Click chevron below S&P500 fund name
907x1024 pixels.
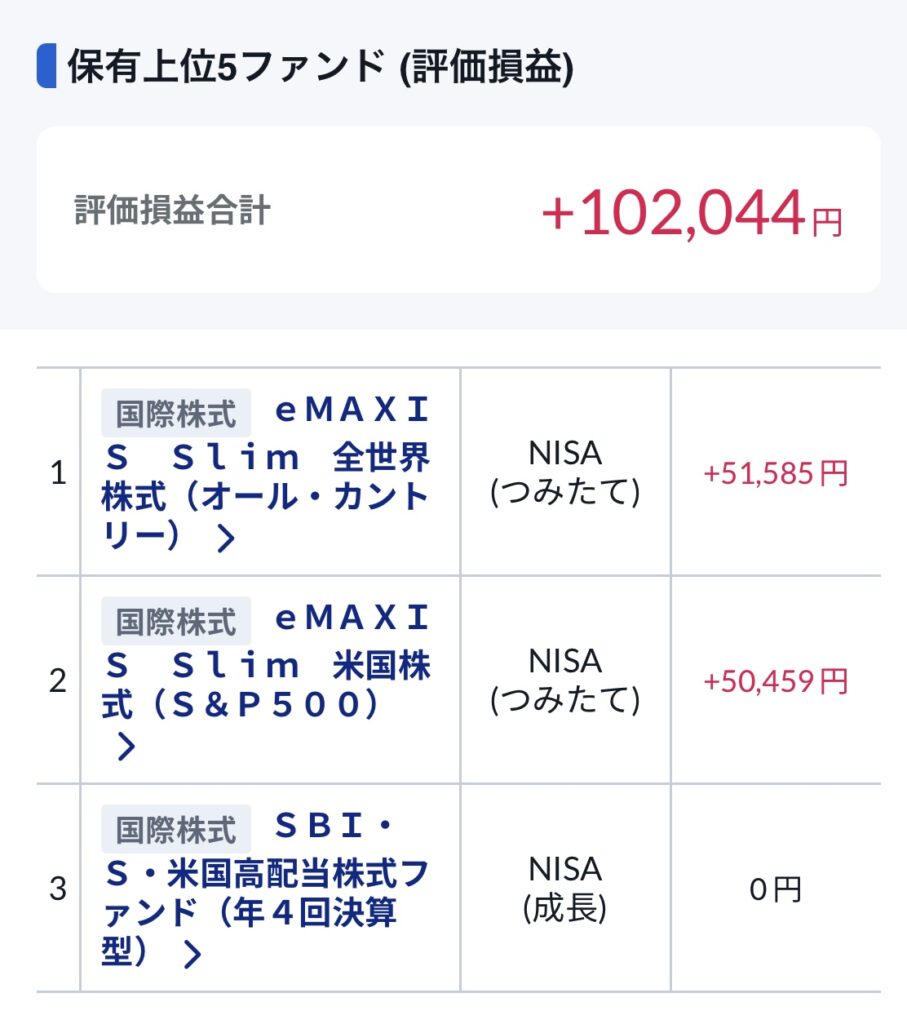coord(125,746)
